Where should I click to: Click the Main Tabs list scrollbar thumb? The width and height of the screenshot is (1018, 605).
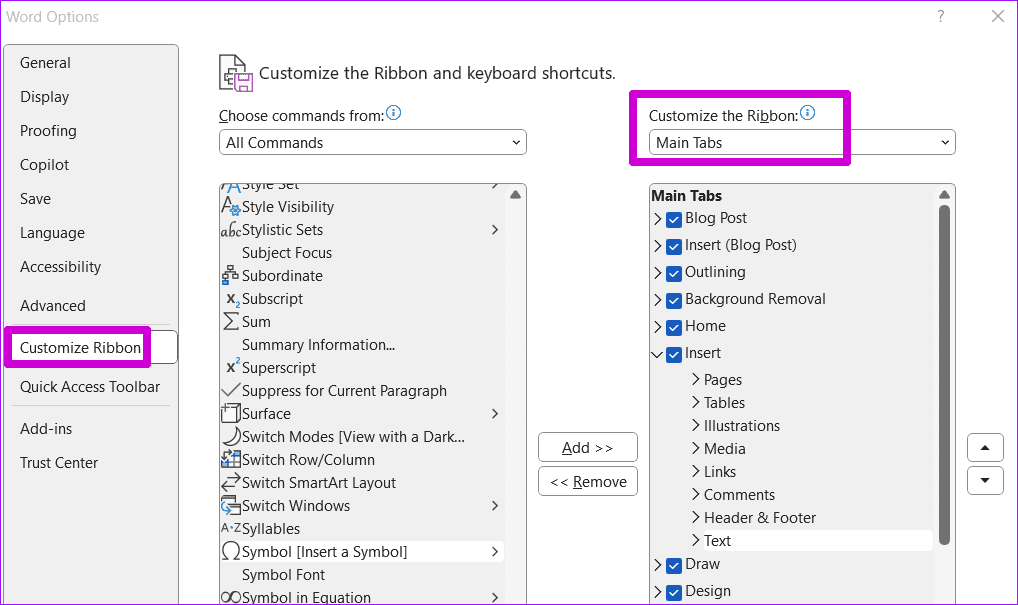(x=945, y=375)
